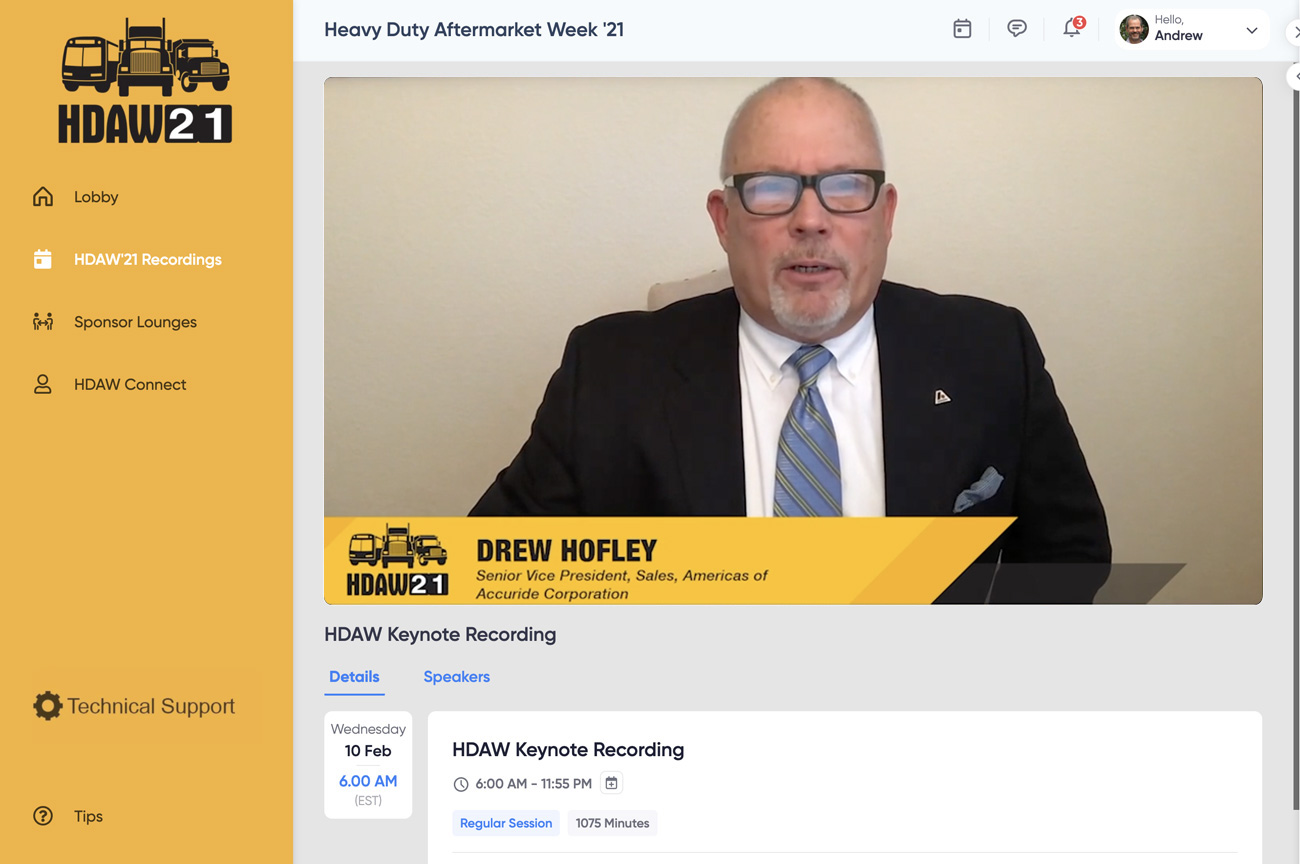Open the chat messages icon
Screen dimensions: 1300x864
(x=1016, y=29)
